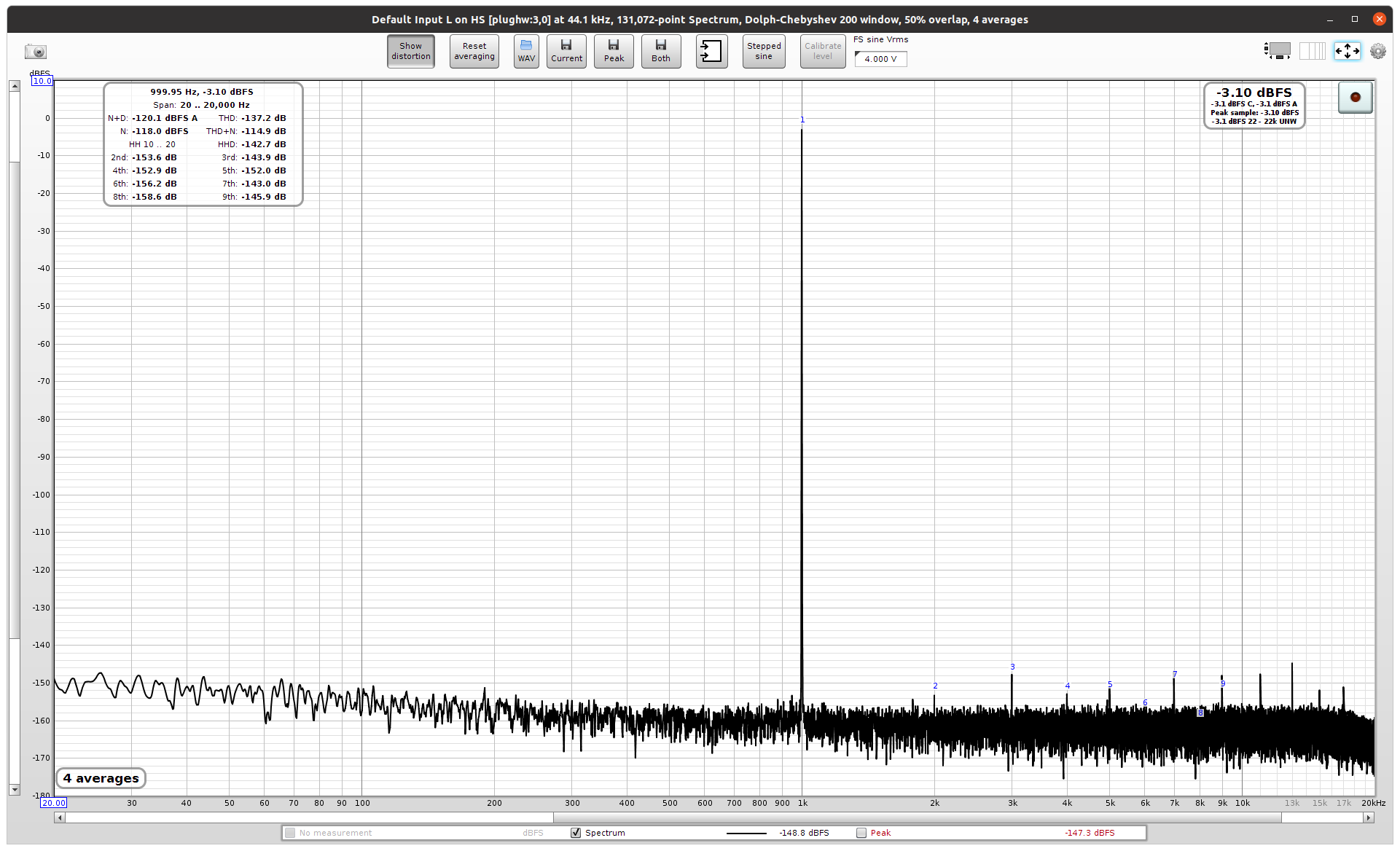Click the THD+N -114.9 dB value
This screenshot has height=851, width=1400.
pyautogui.click(x=264, y=131)
